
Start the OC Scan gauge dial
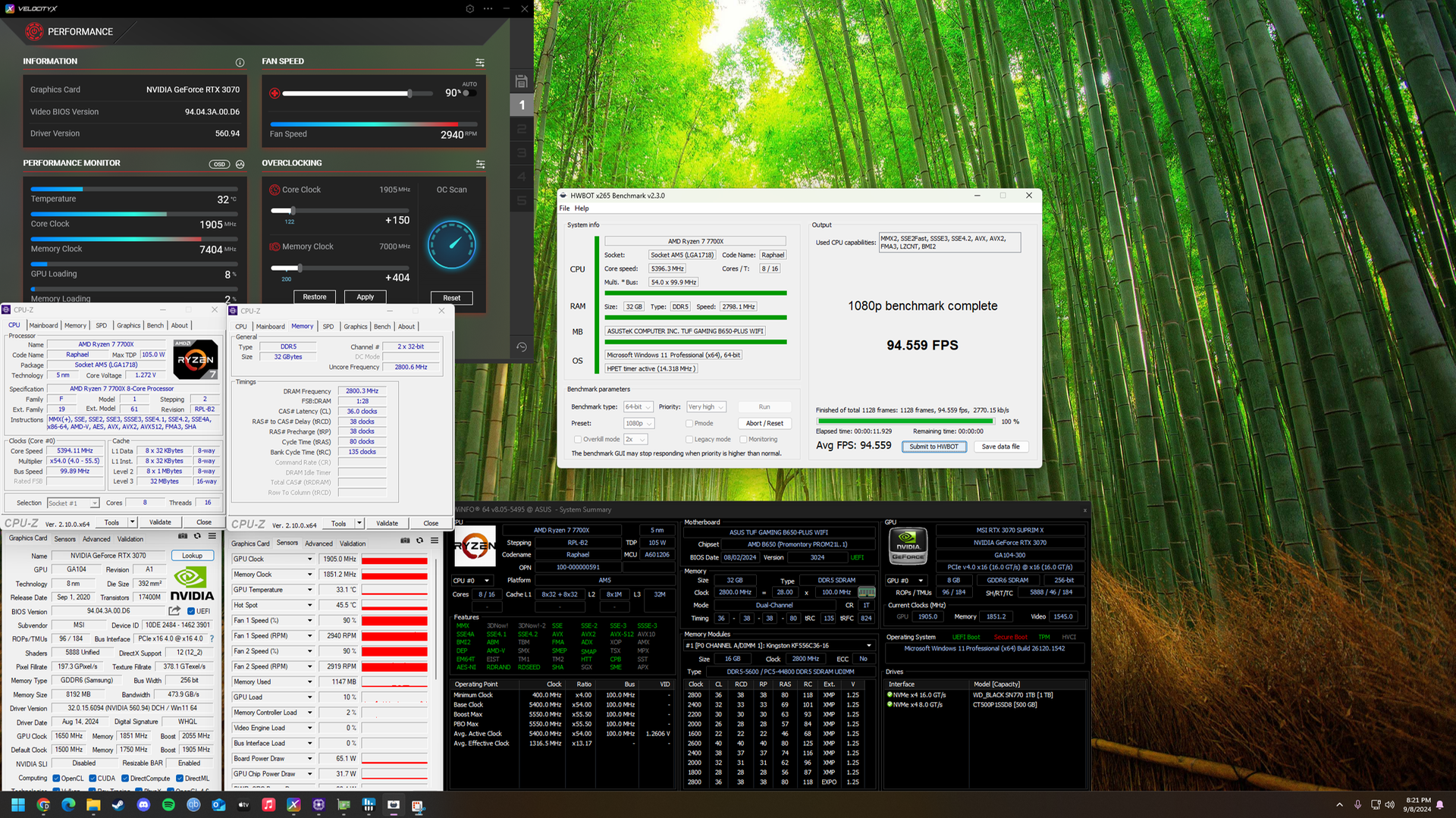452,245
